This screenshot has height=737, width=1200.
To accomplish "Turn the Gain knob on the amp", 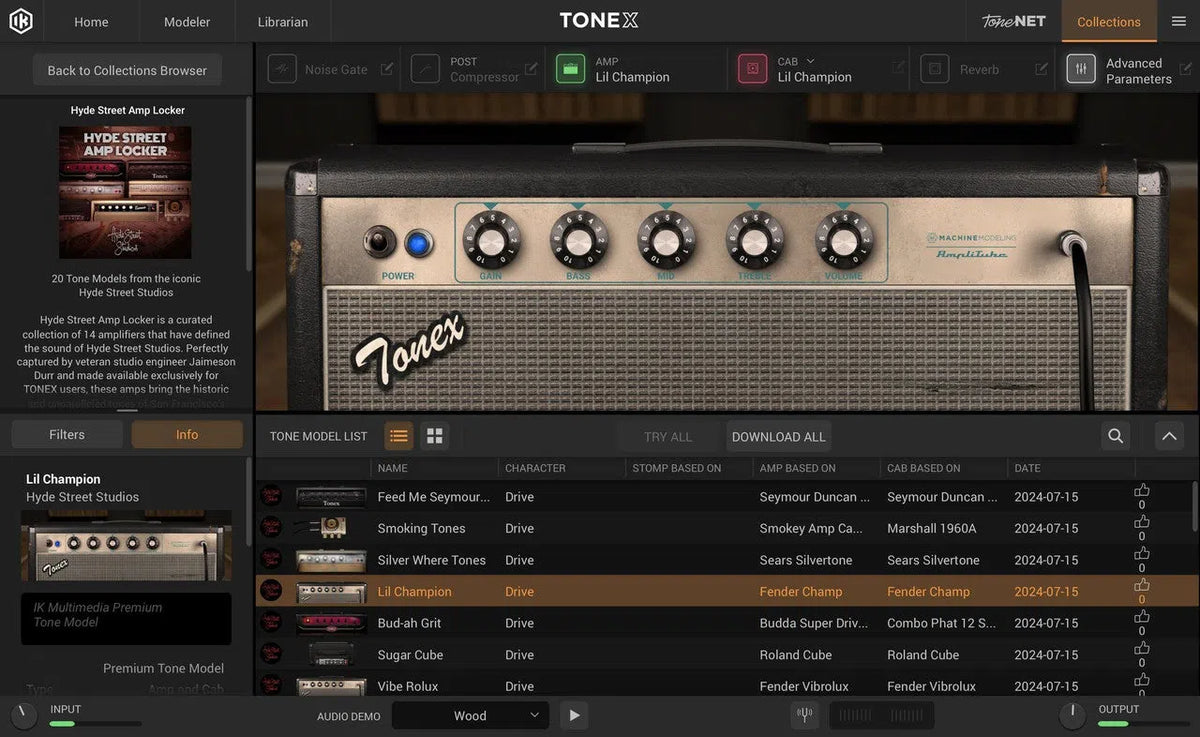I will point(491,242).
